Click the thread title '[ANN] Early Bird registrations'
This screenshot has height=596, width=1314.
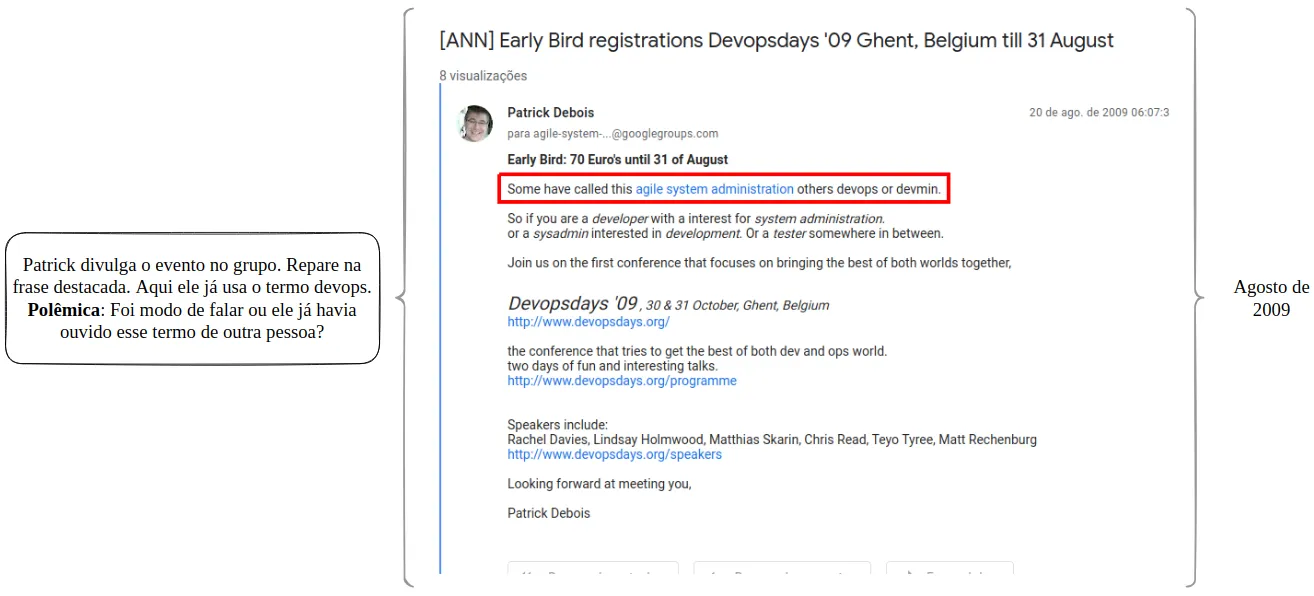tap(776, 41)
